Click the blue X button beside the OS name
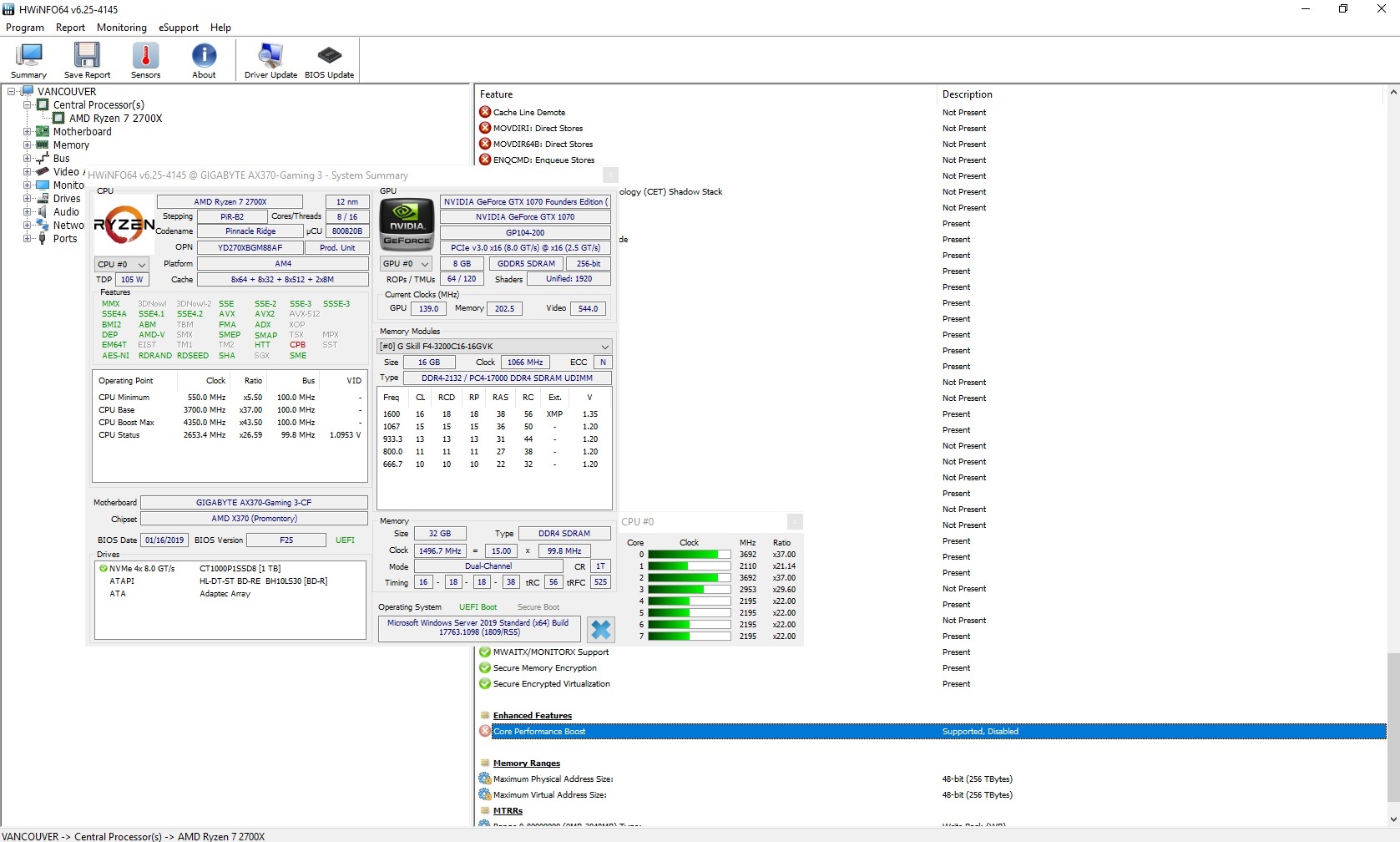 [600, 629]
